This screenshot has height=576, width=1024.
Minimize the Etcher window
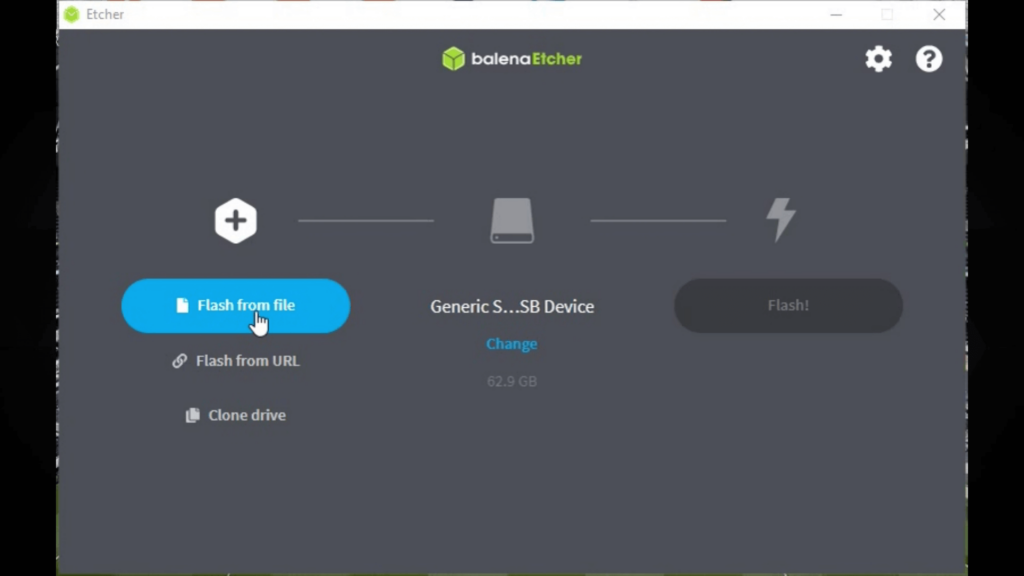(836, 14)
